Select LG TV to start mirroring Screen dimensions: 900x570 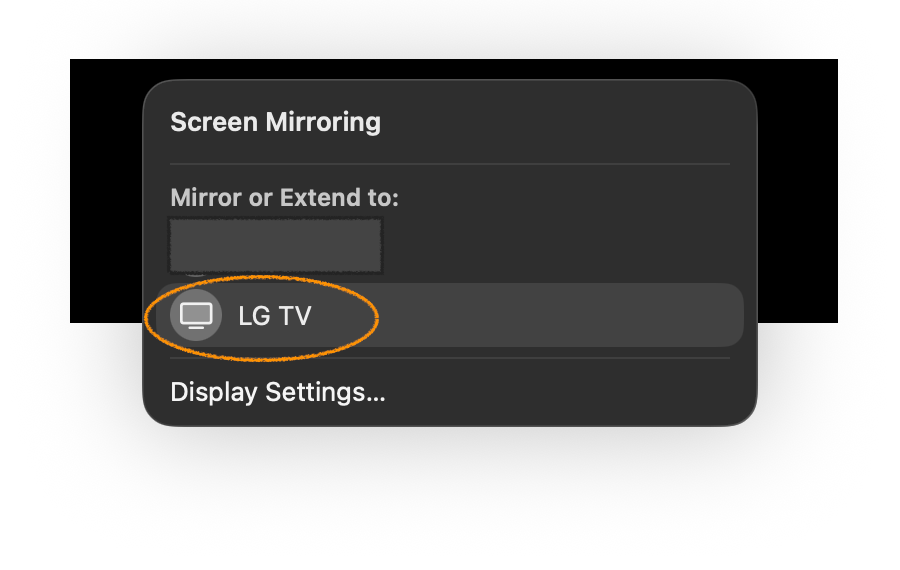point(450,316)
